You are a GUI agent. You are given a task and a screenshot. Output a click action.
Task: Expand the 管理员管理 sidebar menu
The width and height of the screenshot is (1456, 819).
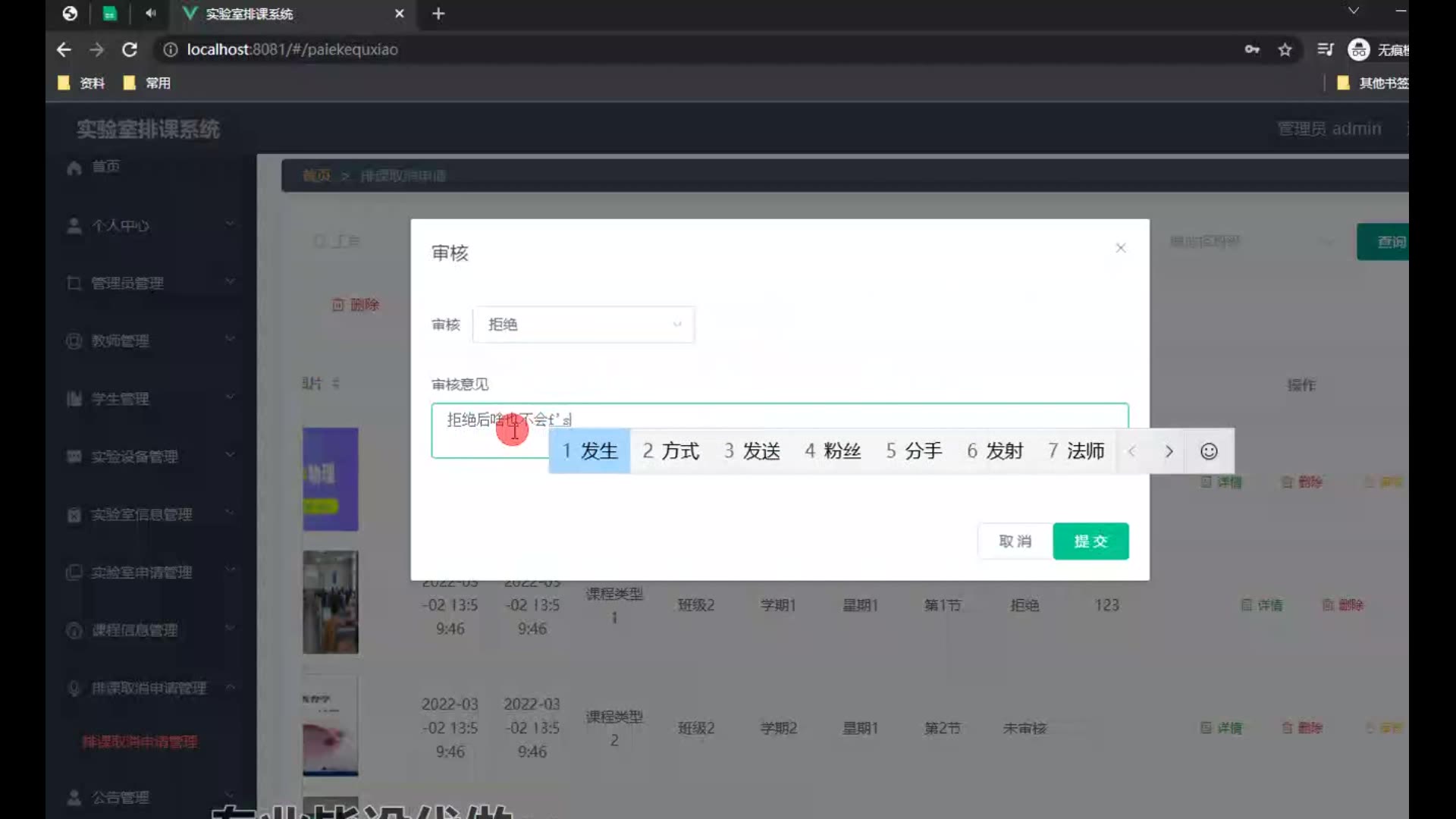(x=151, y=283)
